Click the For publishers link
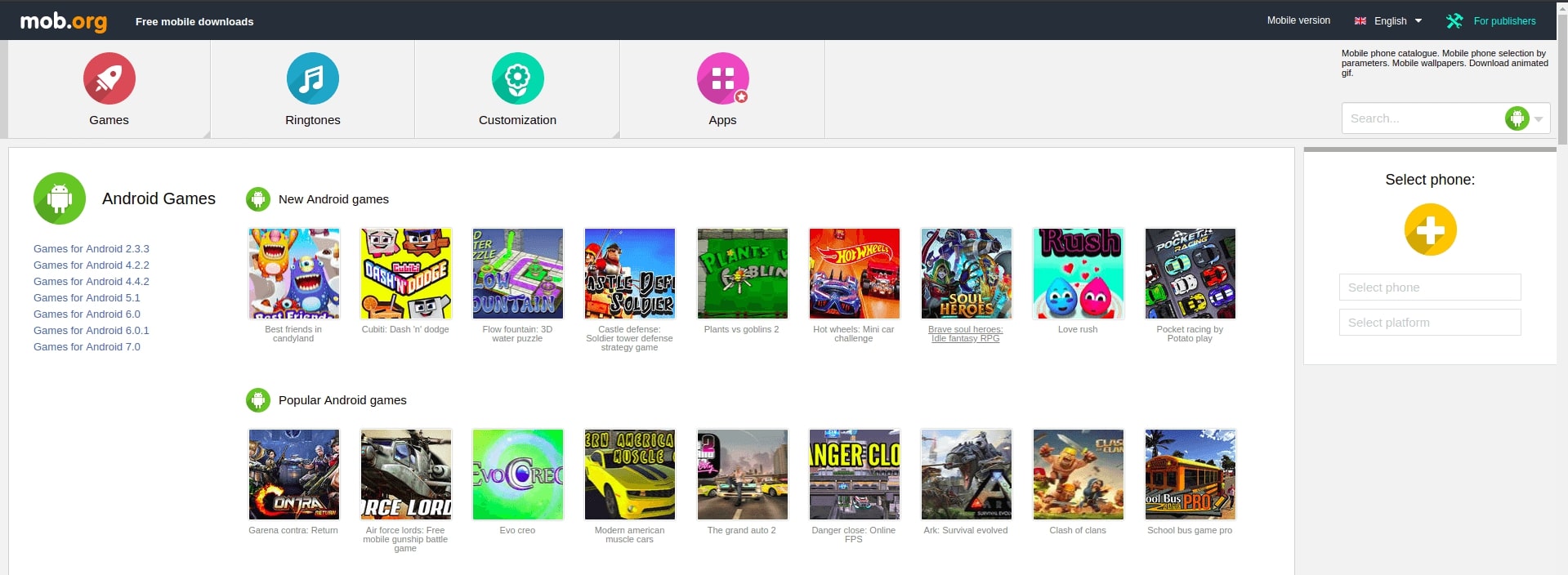Viewport: 1568px width, 575px height. (1505, 21)
